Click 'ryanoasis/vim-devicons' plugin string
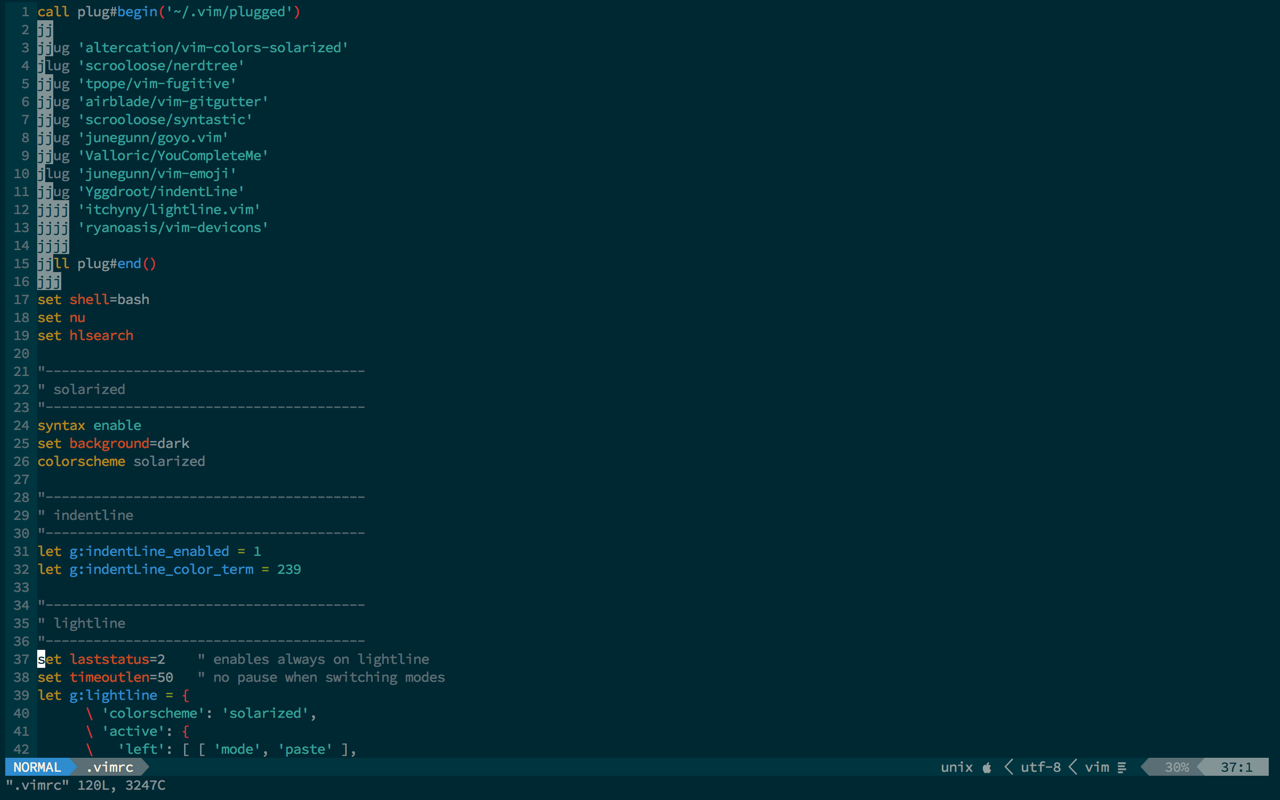Viewport: 1280px width, 800px height. pyautogui.click(x=174, y=227)
